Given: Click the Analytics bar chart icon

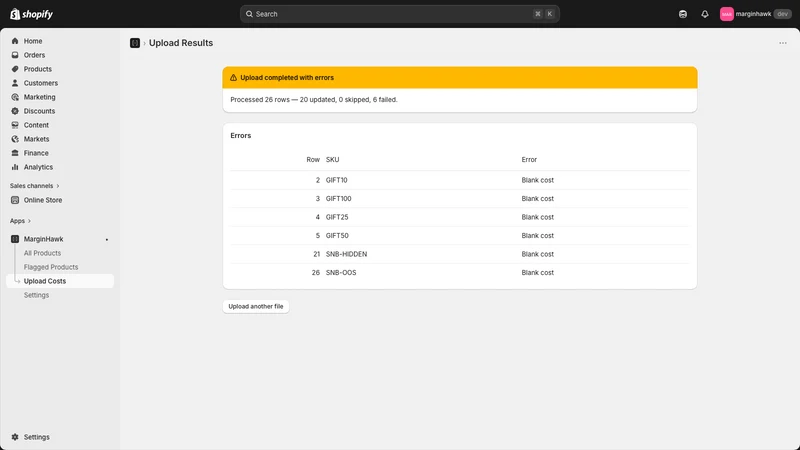Looking at the screenshot, I should pyautogui.click(x=15, y=167).
